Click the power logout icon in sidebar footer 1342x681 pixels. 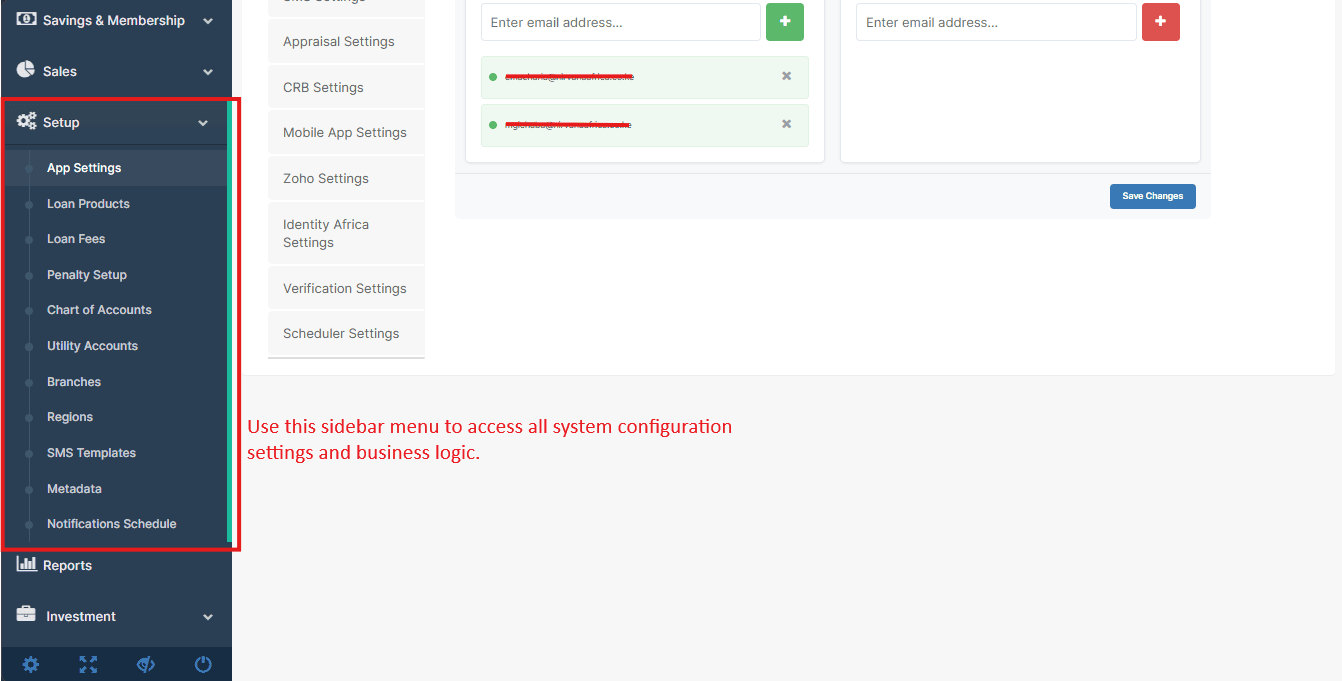pos(203,664)
